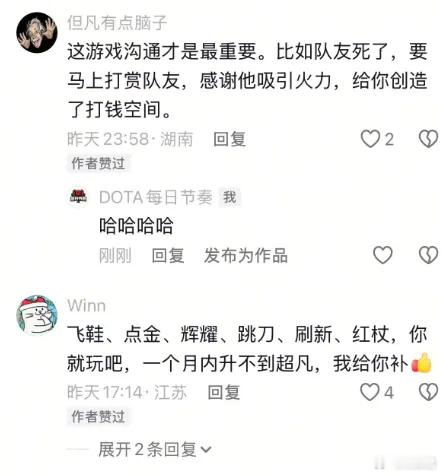Open 但凡有点脑子's profile avatar
This screenshot has height=476, width=442.
37,32
